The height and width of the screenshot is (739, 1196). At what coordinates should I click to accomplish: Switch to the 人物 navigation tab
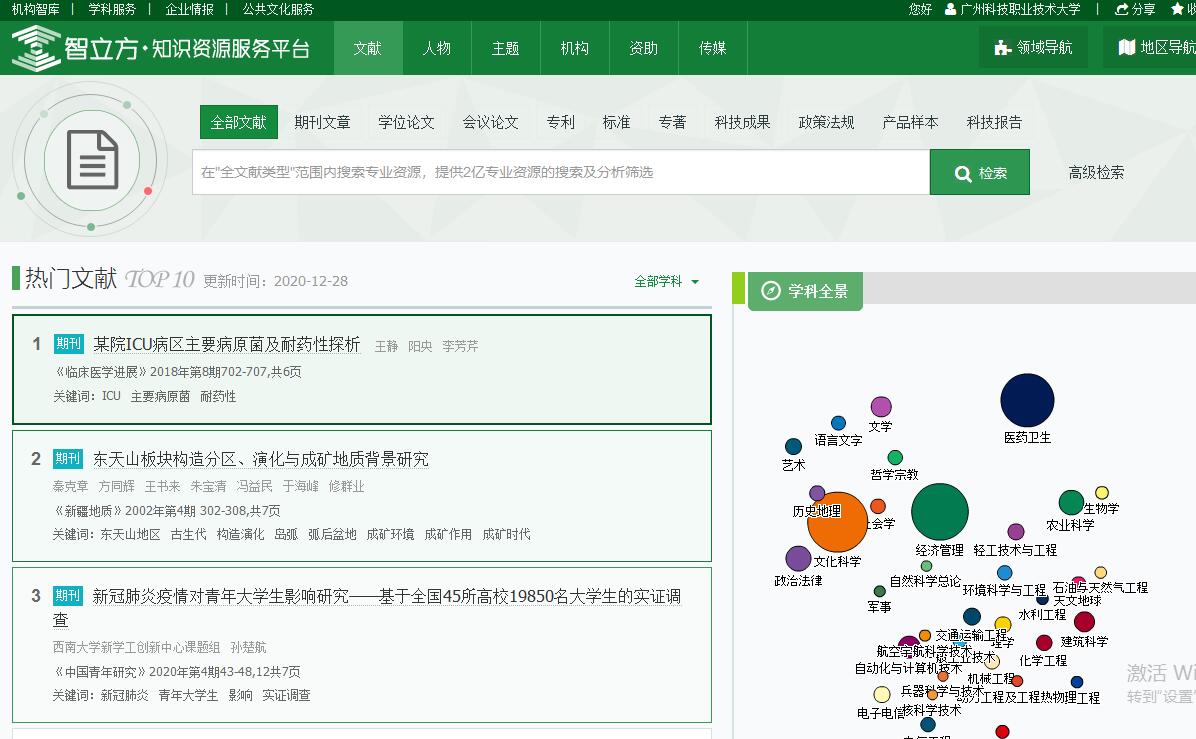437,48
